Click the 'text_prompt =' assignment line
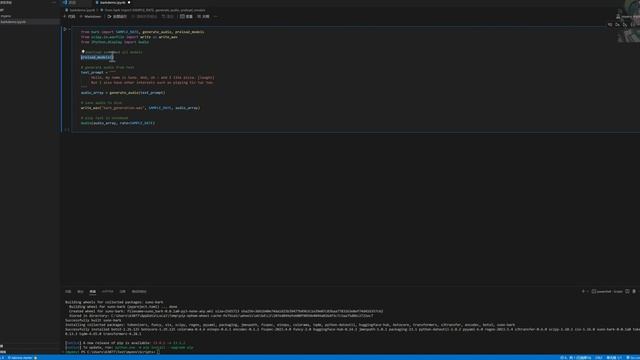Viewport: 640px width, 360px height. 98,72
